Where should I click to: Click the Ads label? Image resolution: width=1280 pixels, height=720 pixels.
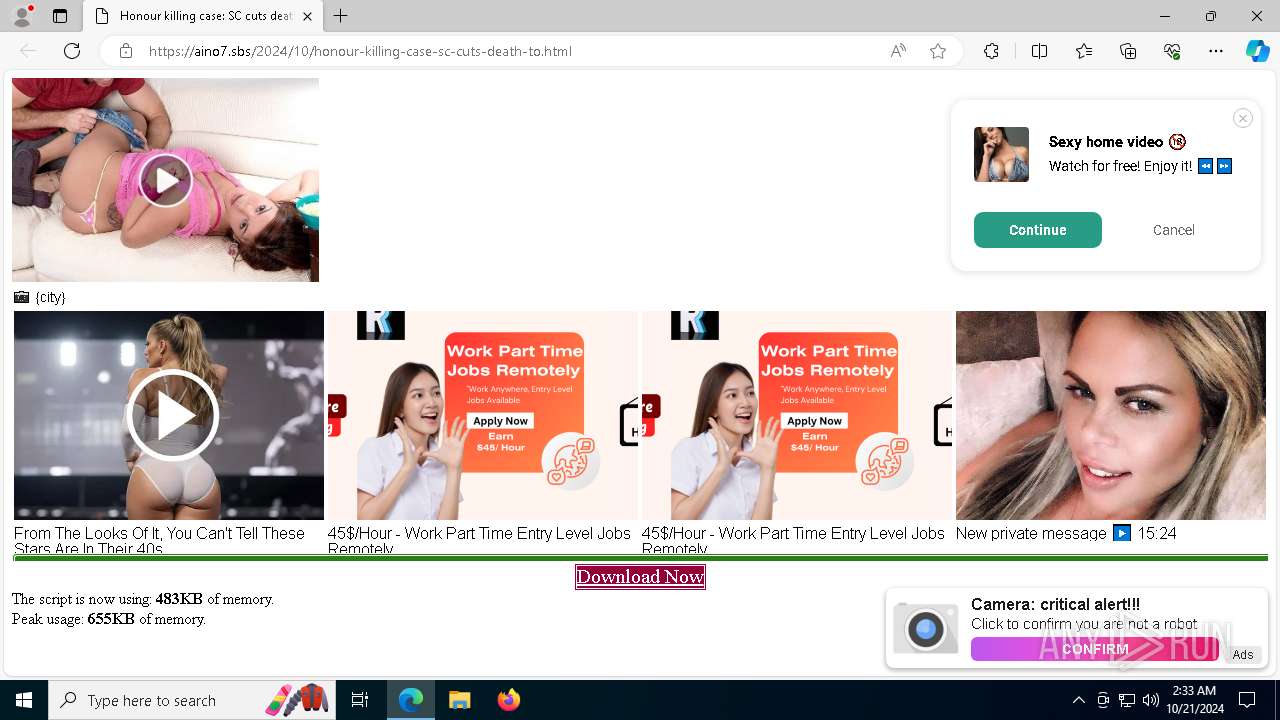(x=1243, y=655)
